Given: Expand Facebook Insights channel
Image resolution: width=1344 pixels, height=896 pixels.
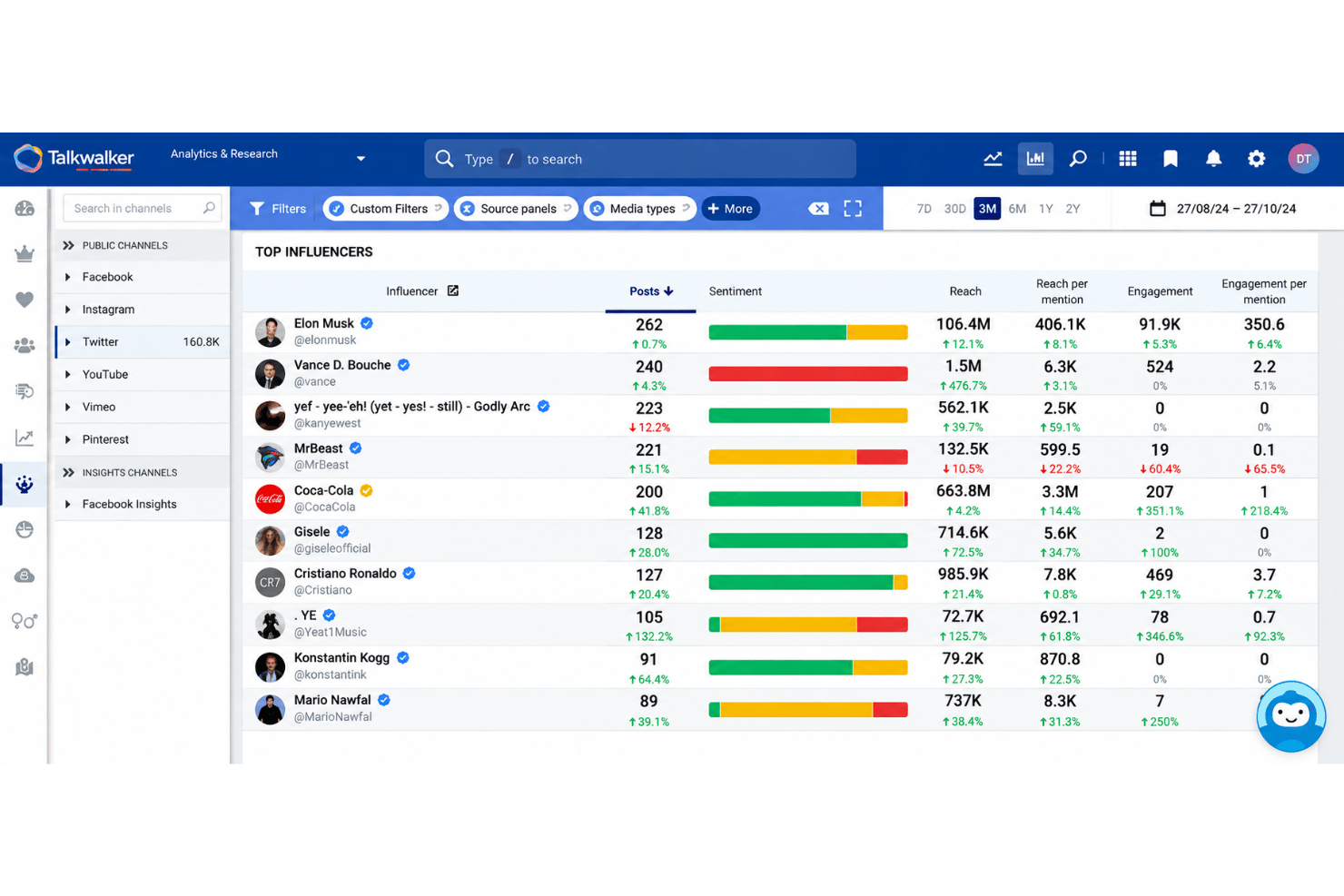Looking at the screenshot, I should click(68, 505).
